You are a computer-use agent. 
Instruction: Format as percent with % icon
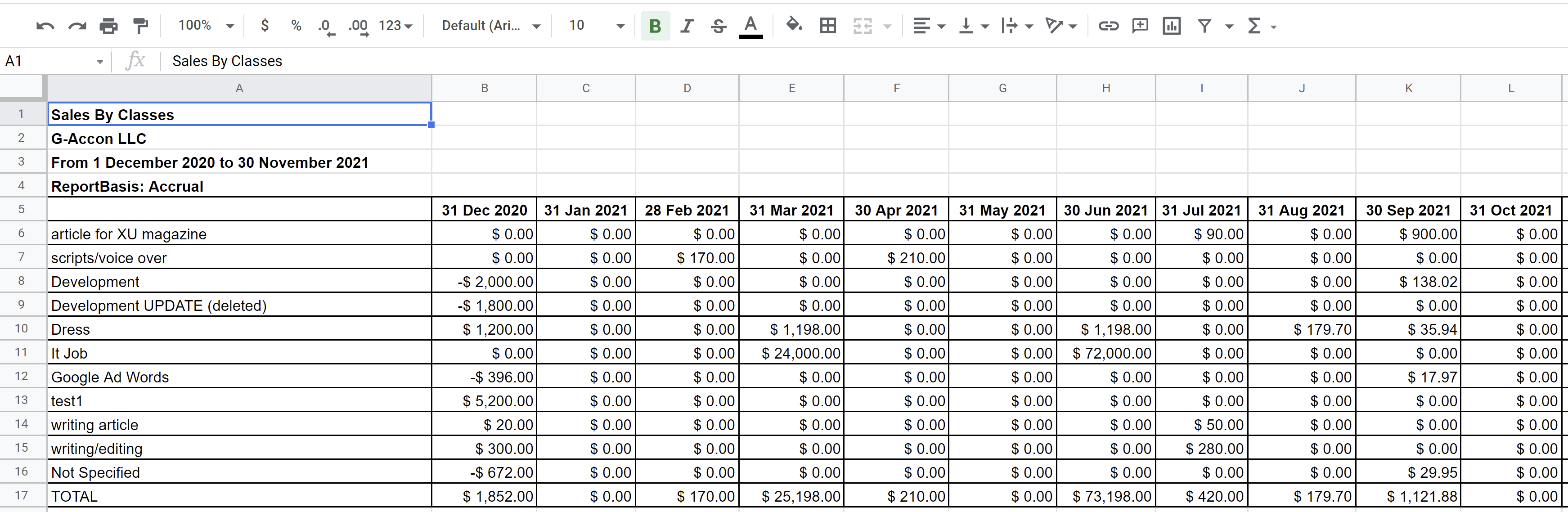point(296,26)
